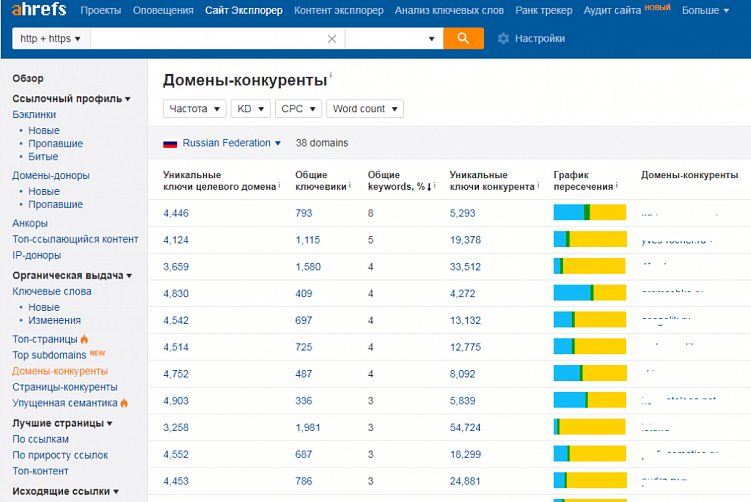The width and height of the screenshot is (751, 502).
Task: Open the Russian Federation country dropdown
Action: pos(231,143)
